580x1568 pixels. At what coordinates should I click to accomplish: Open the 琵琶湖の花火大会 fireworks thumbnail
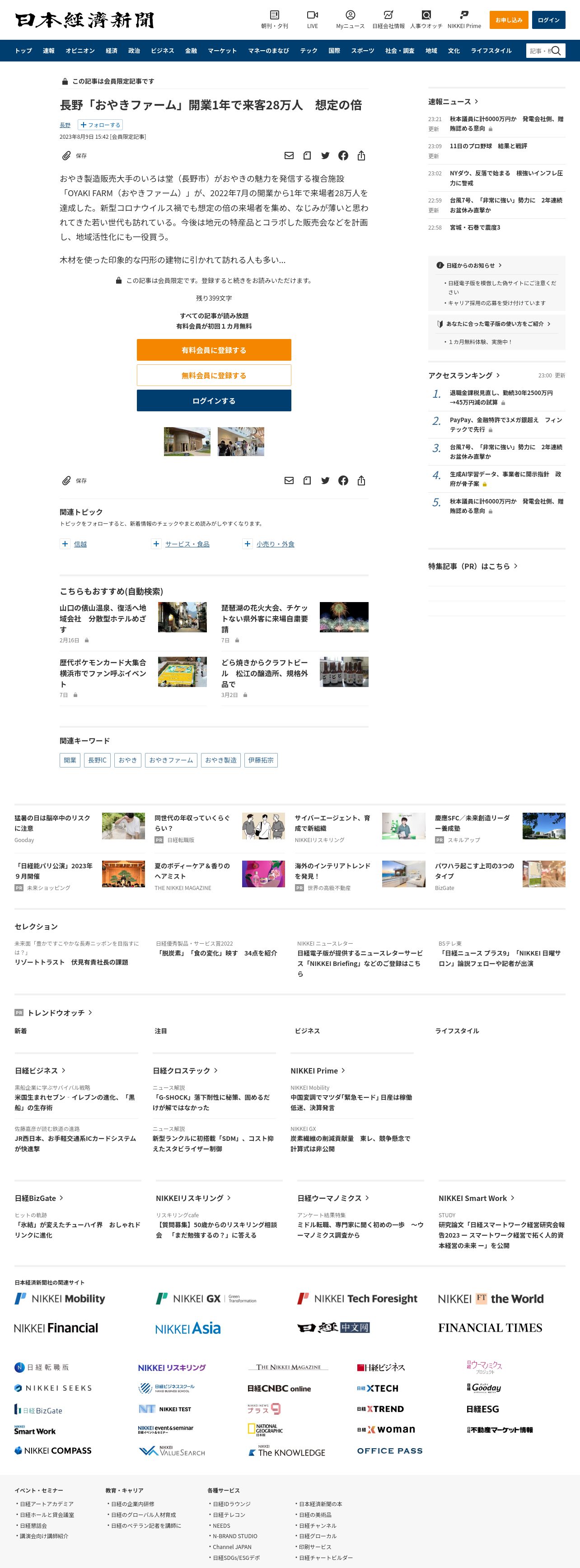tap(344, 617)
